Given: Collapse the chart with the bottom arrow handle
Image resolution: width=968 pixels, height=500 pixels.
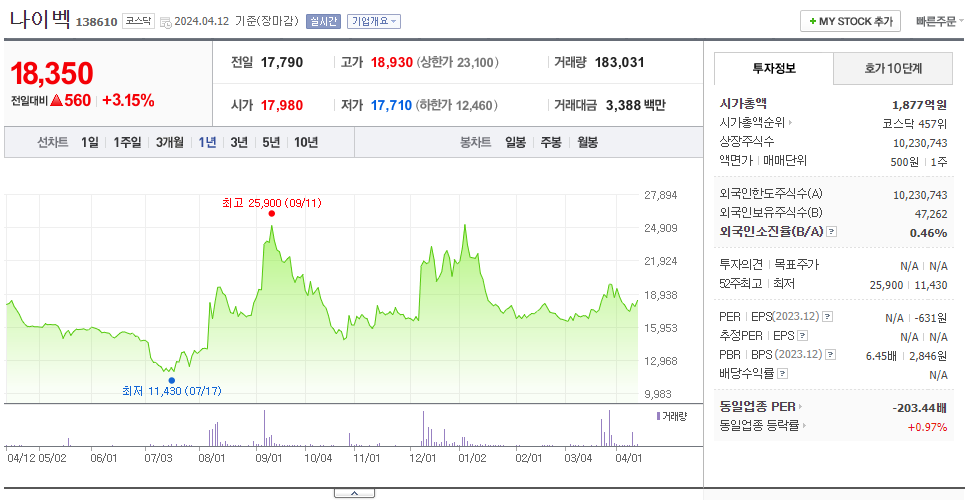Looking at the screenshot, I should pyautogui.click(x=354, y=493).
